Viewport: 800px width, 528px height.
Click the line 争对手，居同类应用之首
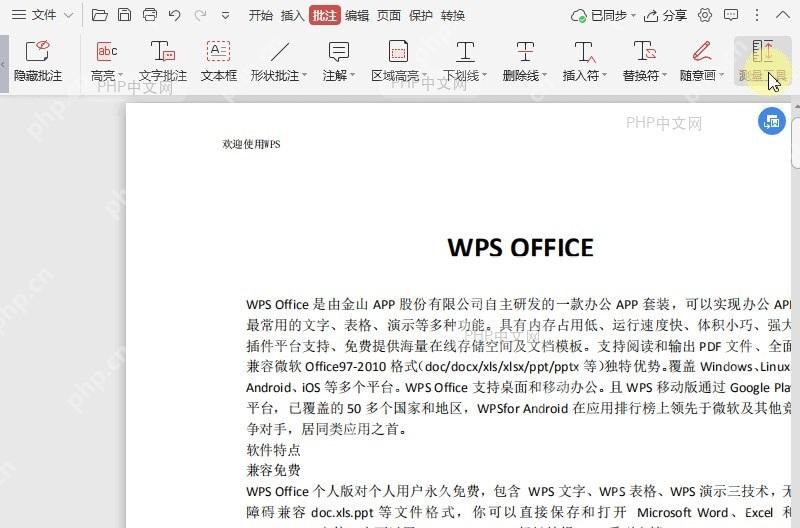point(327,429)
